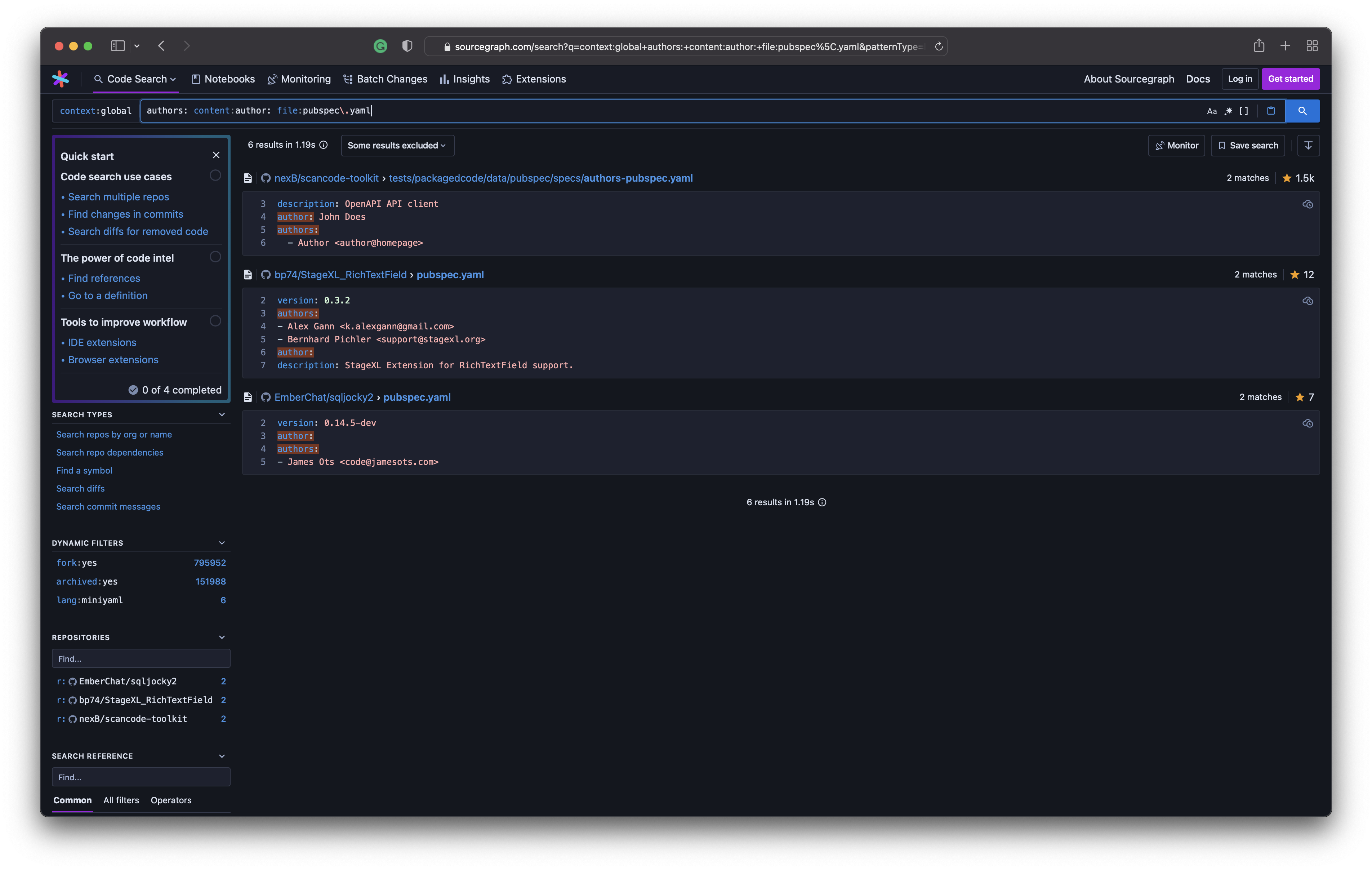The width and height of the screenshot is (1372, 870).
Task: Click the Save search button
Action: [1248, 145]
